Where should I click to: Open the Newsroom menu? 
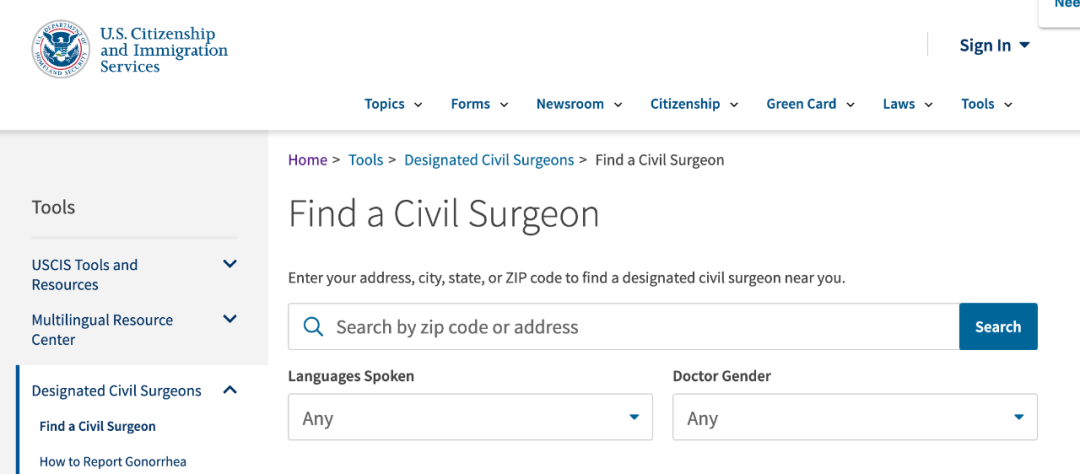(579, 104)
